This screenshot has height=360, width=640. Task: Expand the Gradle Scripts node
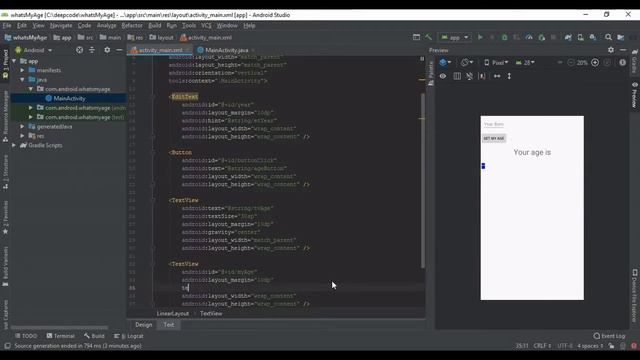[x=14, y=145]
